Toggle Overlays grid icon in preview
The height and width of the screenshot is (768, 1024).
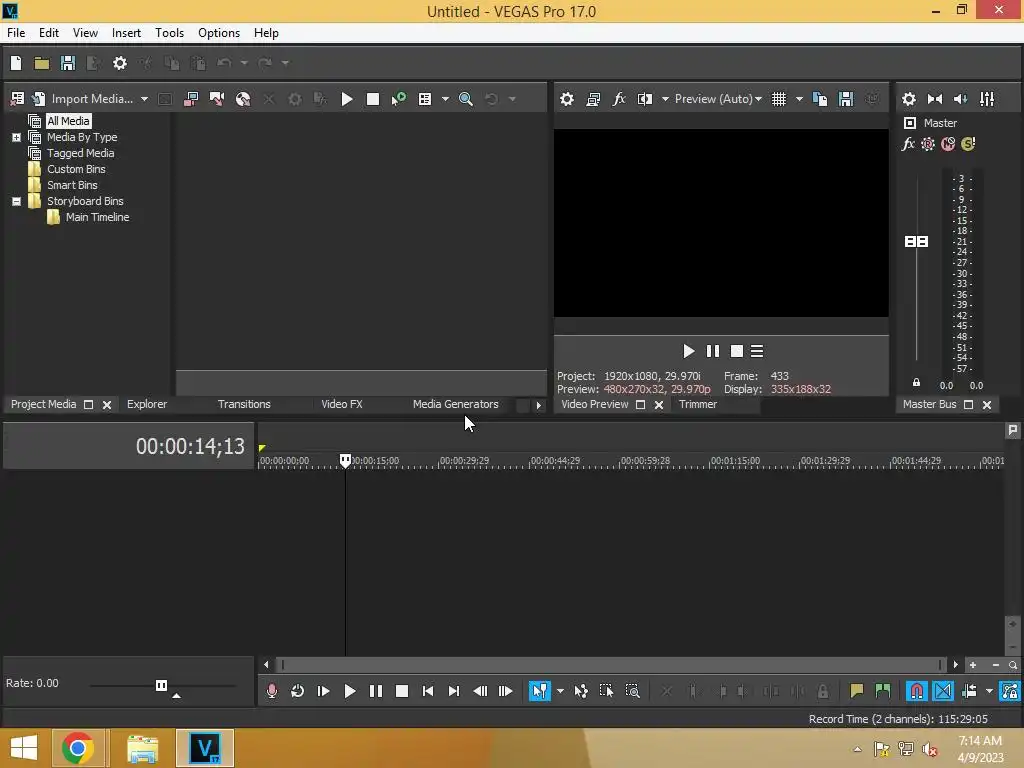778,99
